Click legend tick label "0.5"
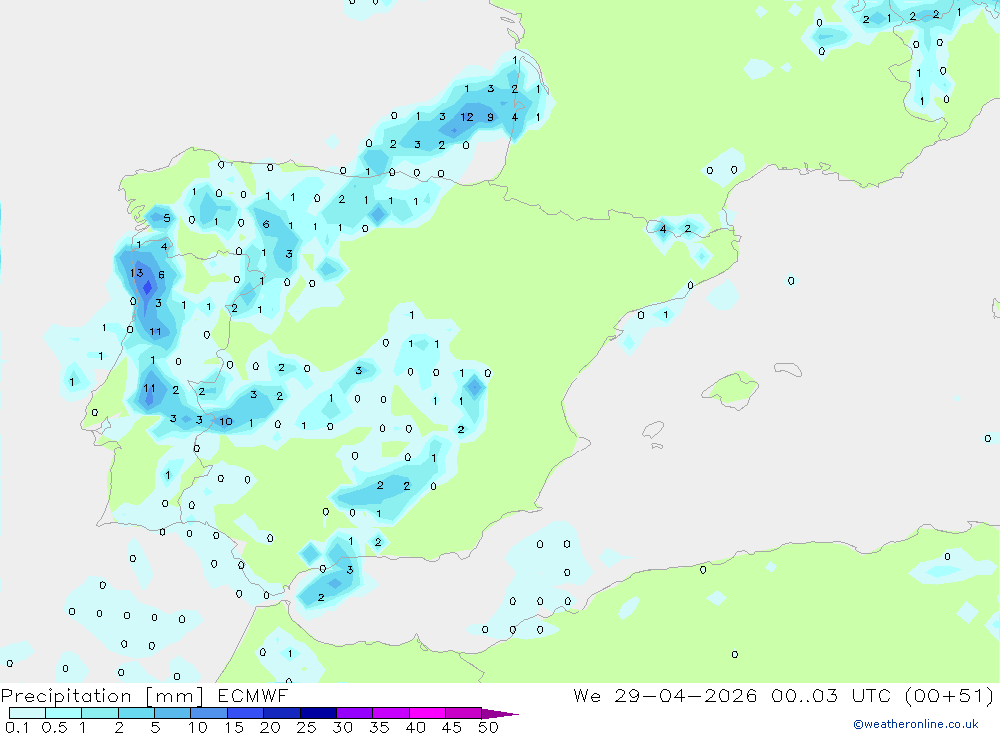Screen dimensions: 1000x733 [x=54, y=727]
